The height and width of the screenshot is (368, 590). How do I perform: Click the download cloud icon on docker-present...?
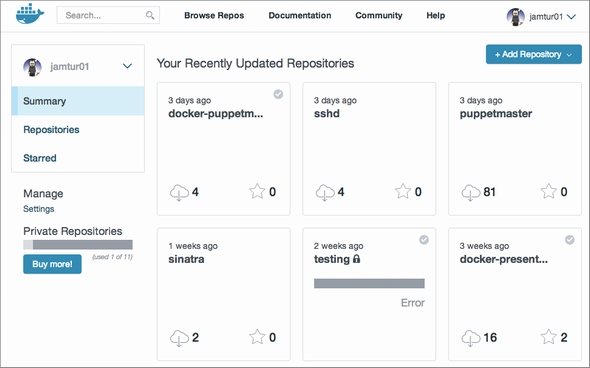(471, 338)
